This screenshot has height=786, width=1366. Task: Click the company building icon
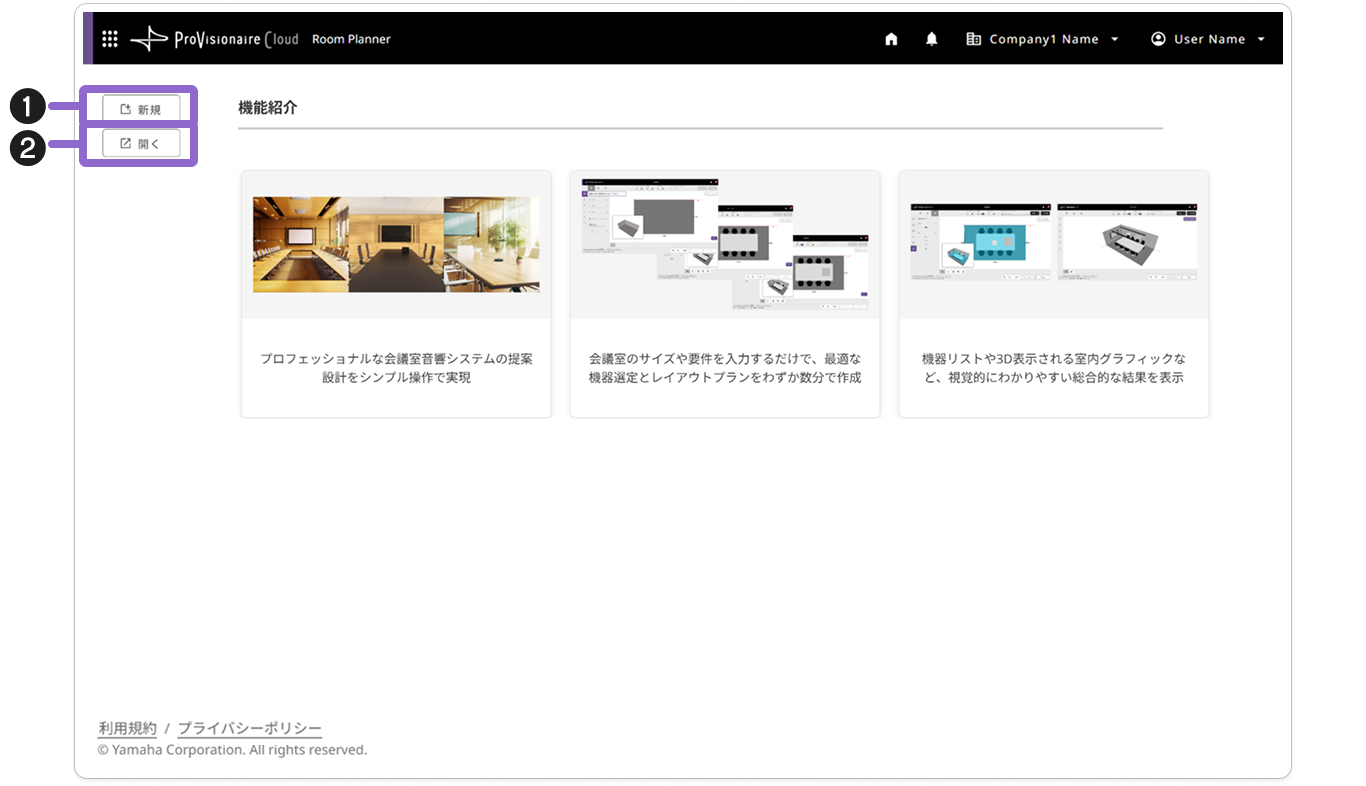click(973, 39)
